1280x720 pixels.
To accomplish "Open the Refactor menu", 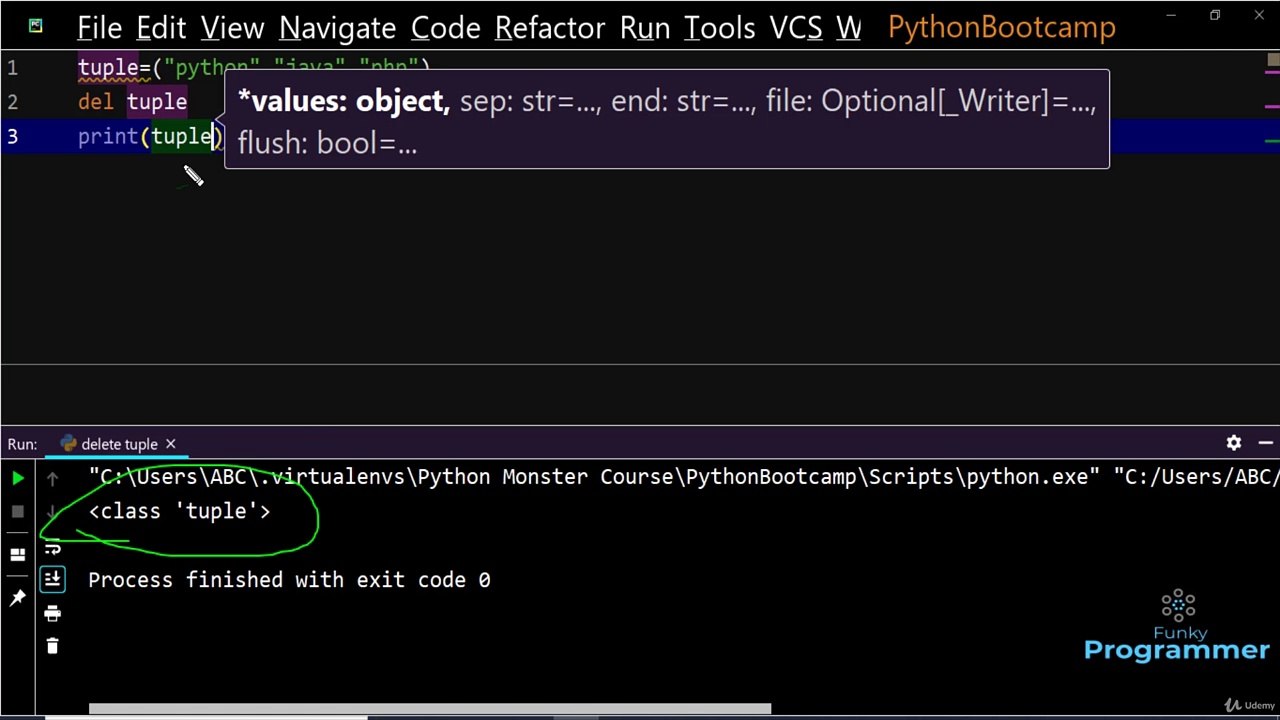I will (549, 28).
